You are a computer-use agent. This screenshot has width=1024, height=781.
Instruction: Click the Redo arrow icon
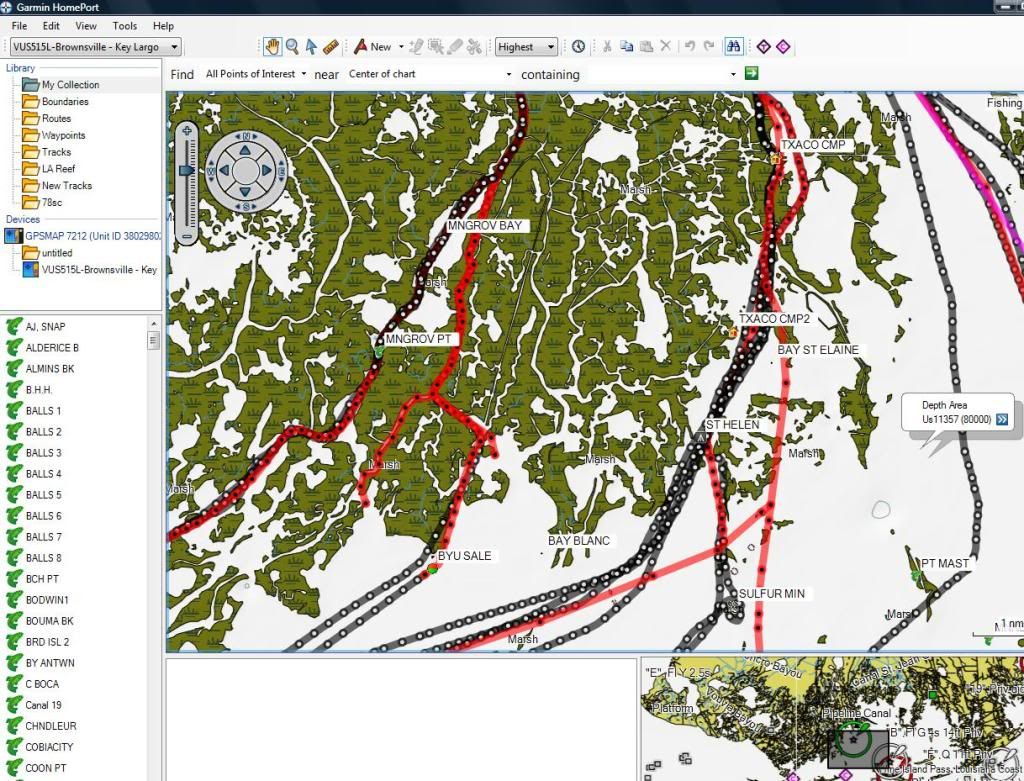pos(709,46)
